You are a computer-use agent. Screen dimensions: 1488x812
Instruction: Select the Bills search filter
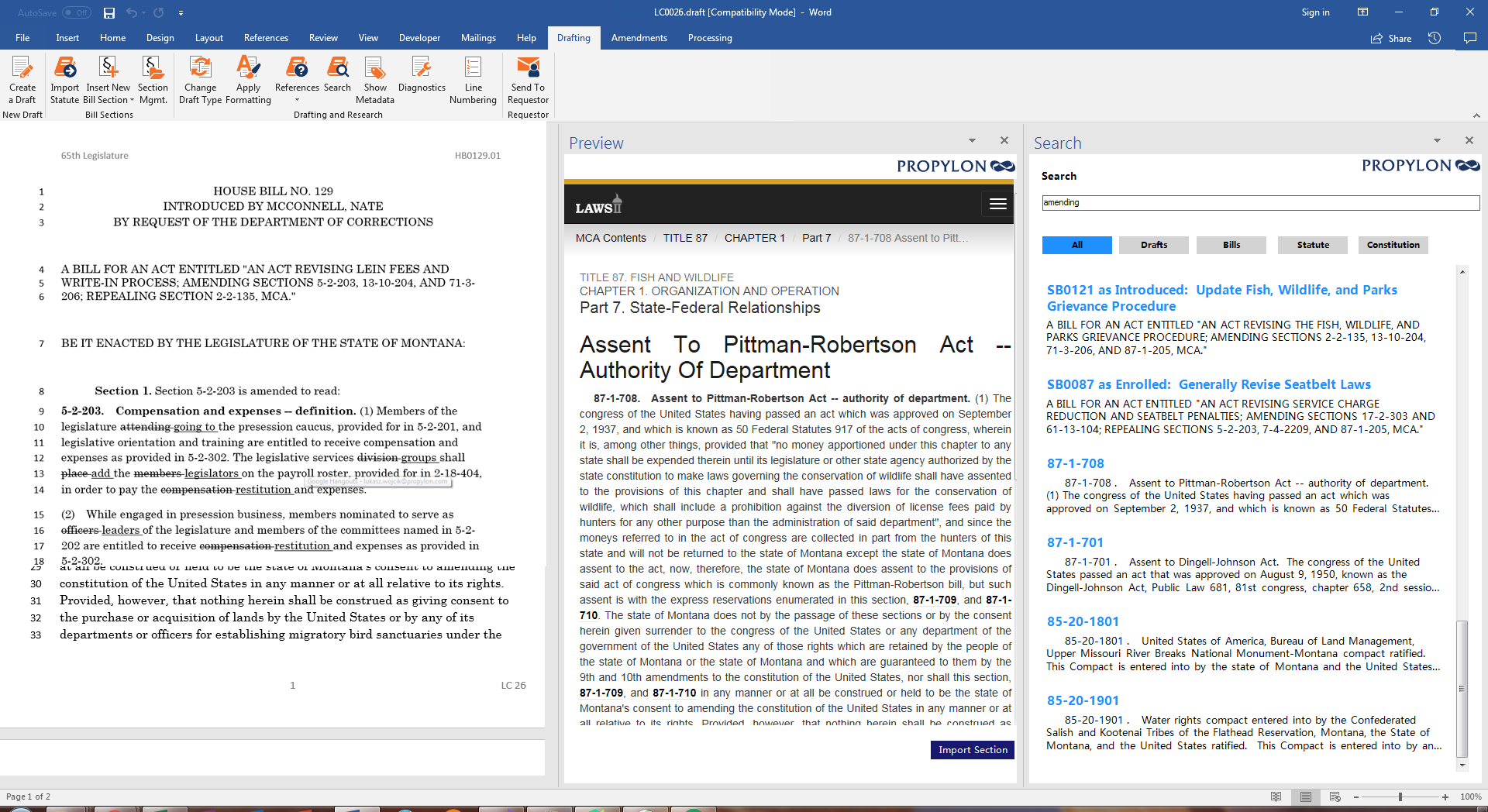point(1231,245)
